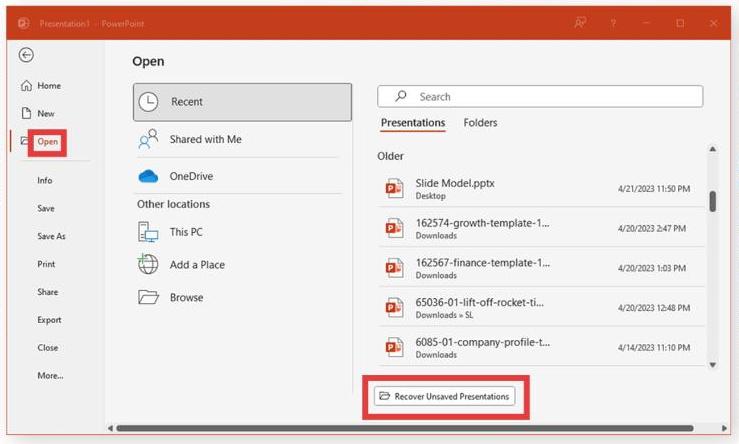Click the Other locations heading
The height and width of the screenshot is (444, 739).
point(173,205)
